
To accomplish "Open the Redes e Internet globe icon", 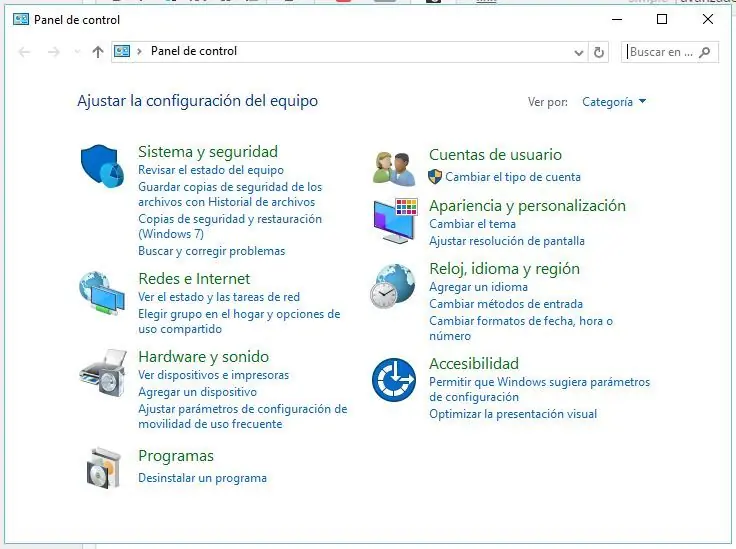I will click(102, 293).
